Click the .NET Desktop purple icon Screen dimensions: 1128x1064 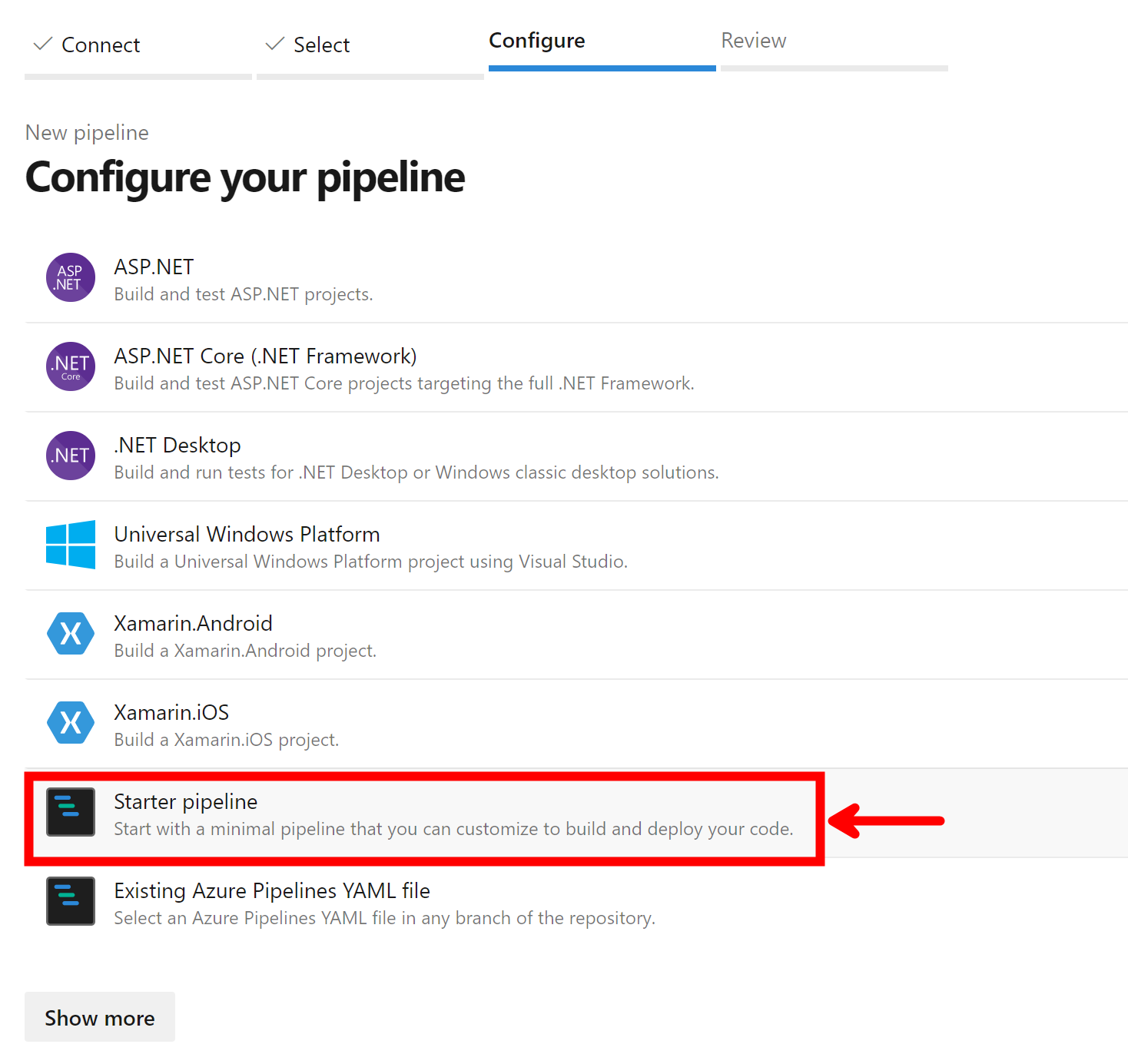tap(71, 456)
